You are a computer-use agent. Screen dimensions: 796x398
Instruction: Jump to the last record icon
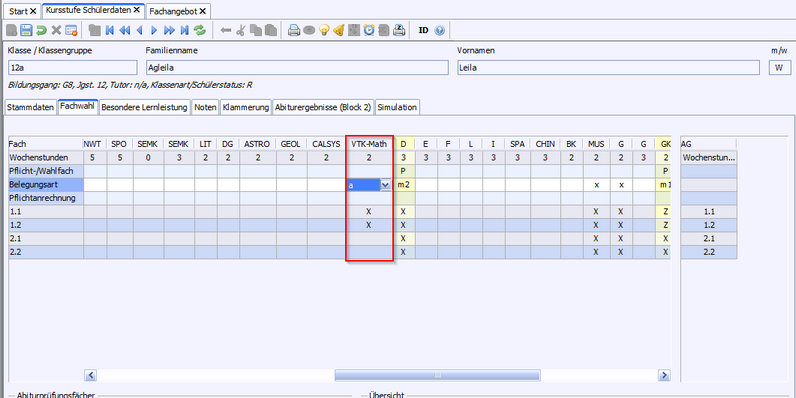pos(185,30)
